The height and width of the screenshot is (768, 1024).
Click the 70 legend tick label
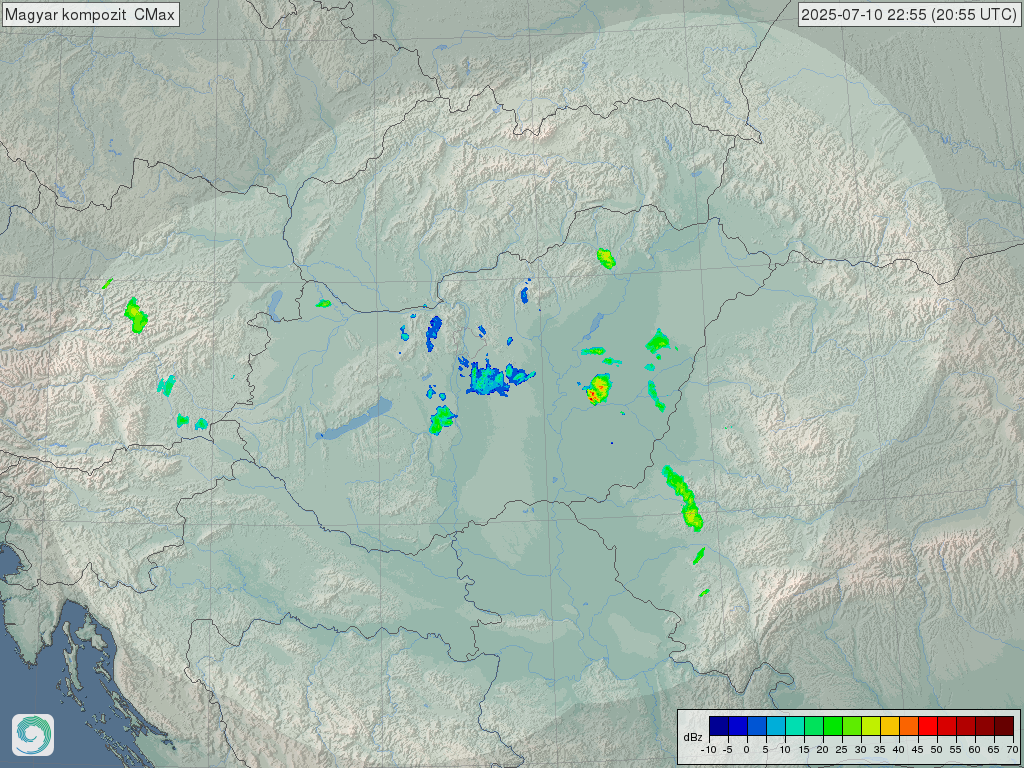[1013, 750]
